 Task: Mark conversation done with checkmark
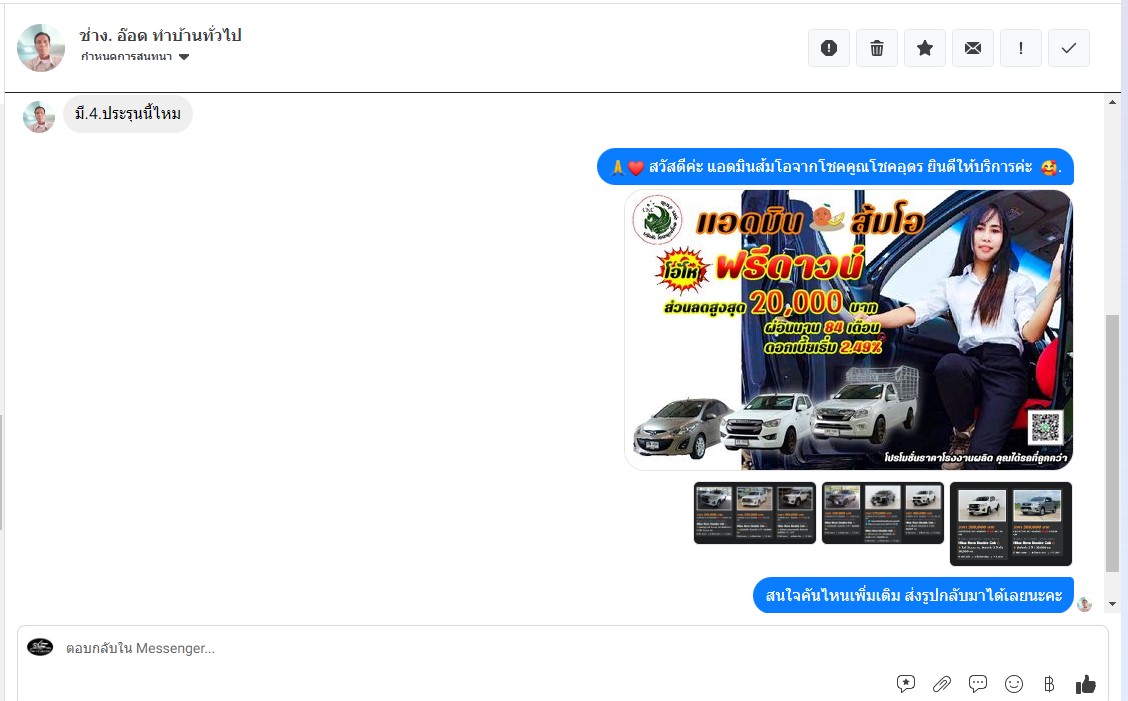click(x=1069, y=48)
